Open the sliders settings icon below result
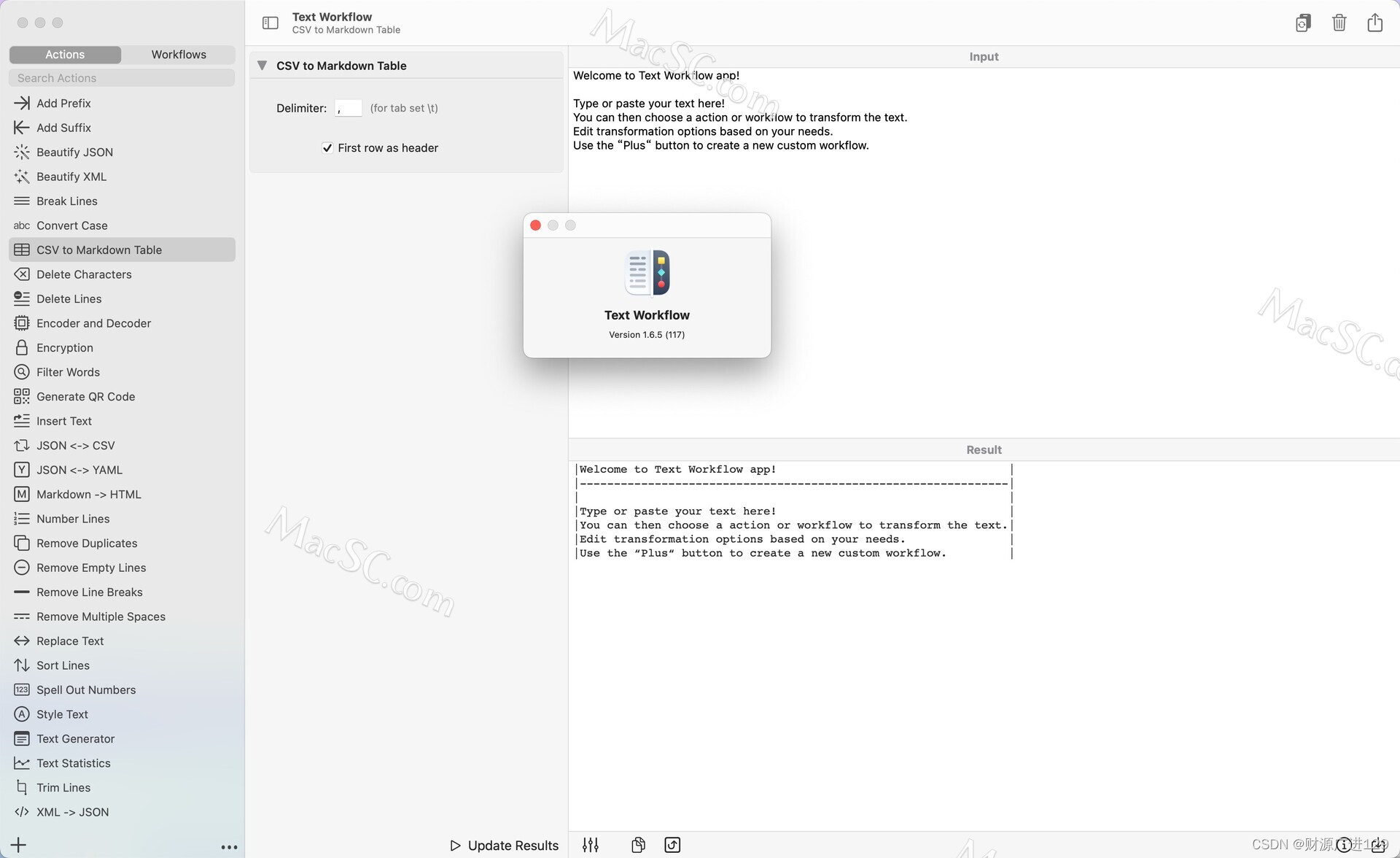The width and height of the screenshot is (1400, 858). click(591, 845)
